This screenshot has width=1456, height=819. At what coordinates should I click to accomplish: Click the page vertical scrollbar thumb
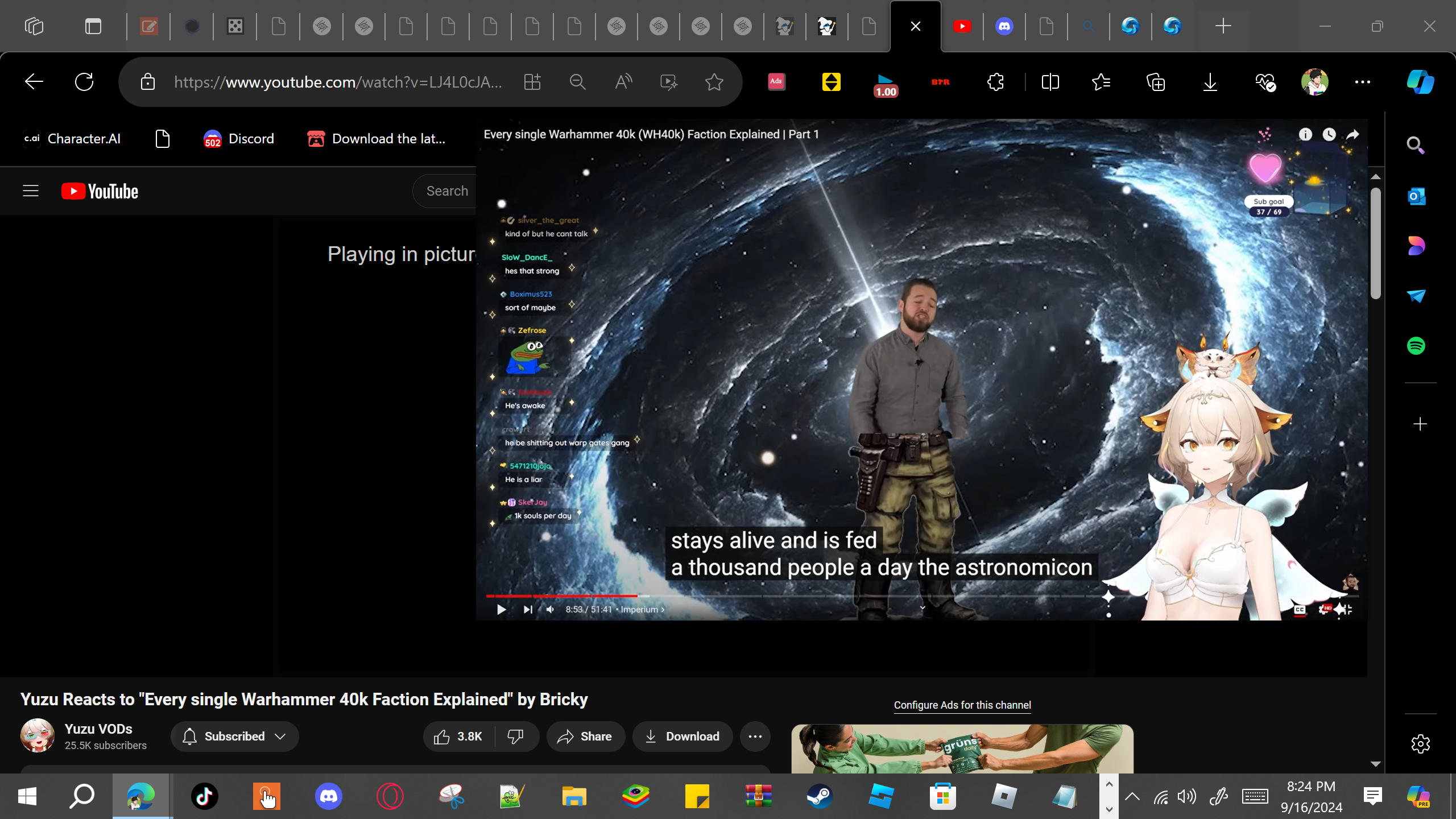point(1376,243)
